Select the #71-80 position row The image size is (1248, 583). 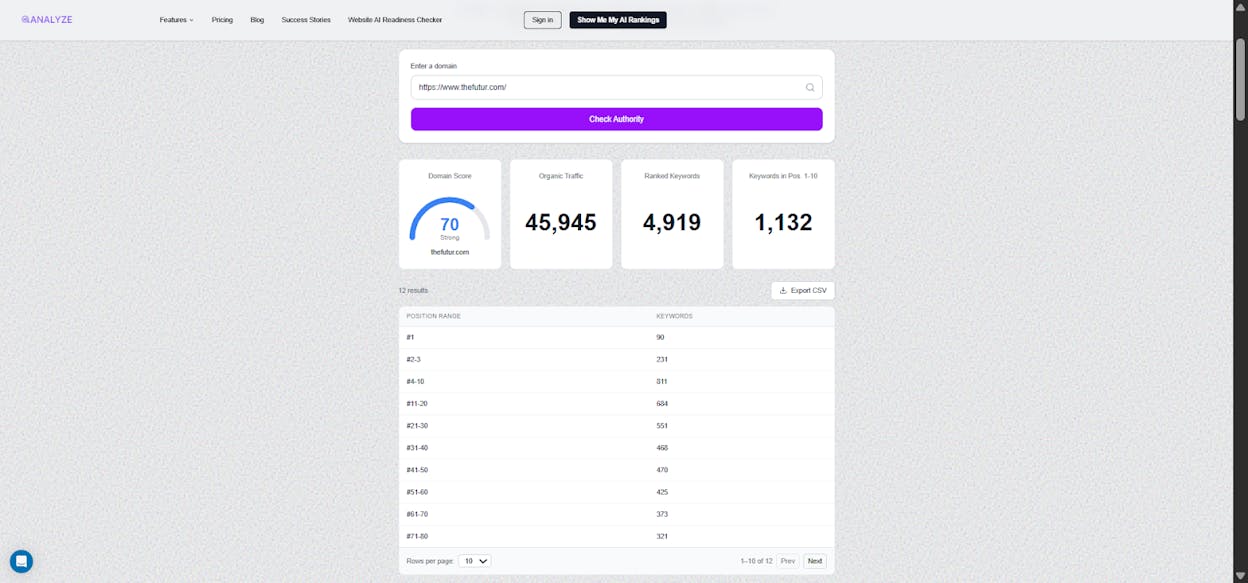616,536
